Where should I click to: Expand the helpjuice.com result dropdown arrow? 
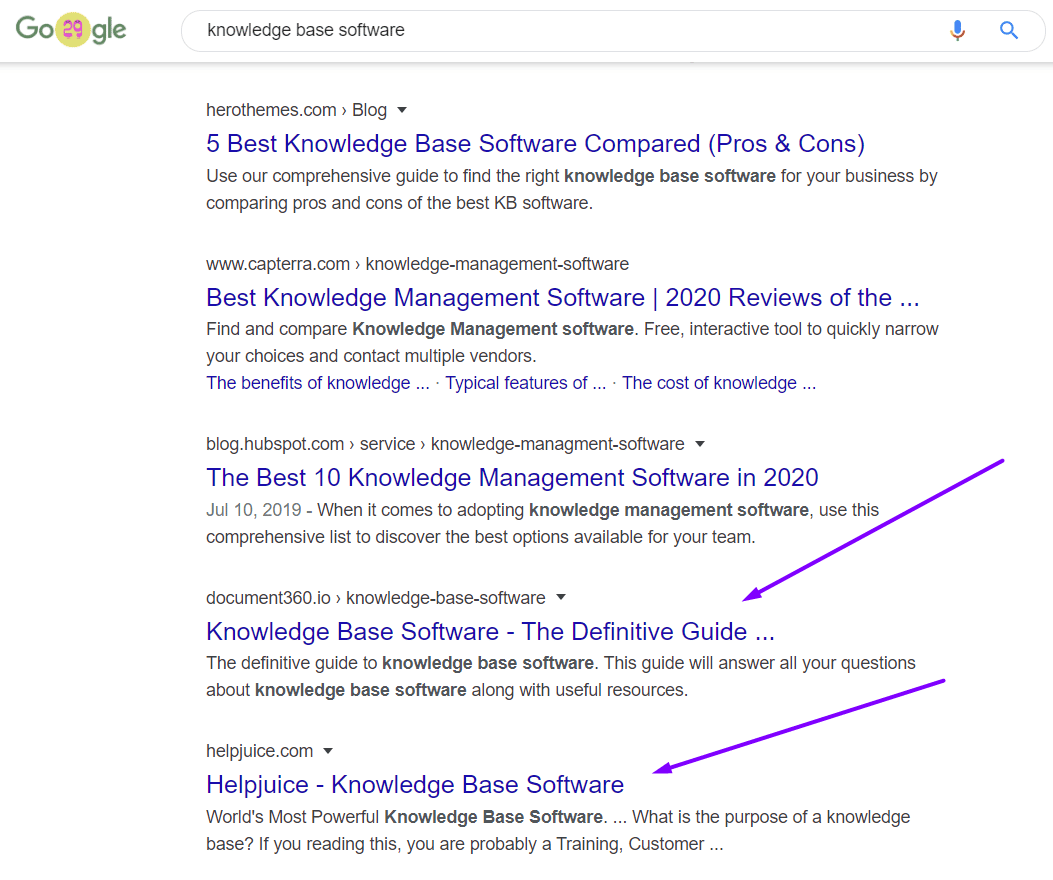pos(328,751)
